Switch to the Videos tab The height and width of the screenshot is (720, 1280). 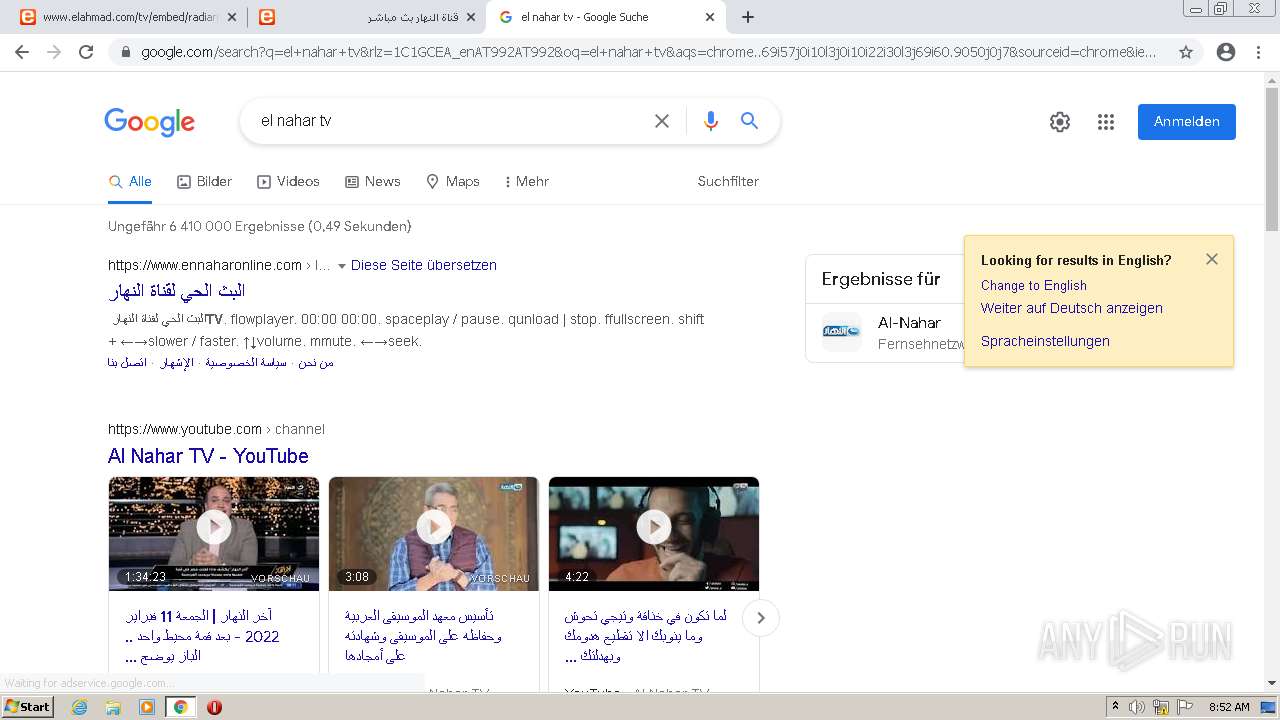coord(288,181)
